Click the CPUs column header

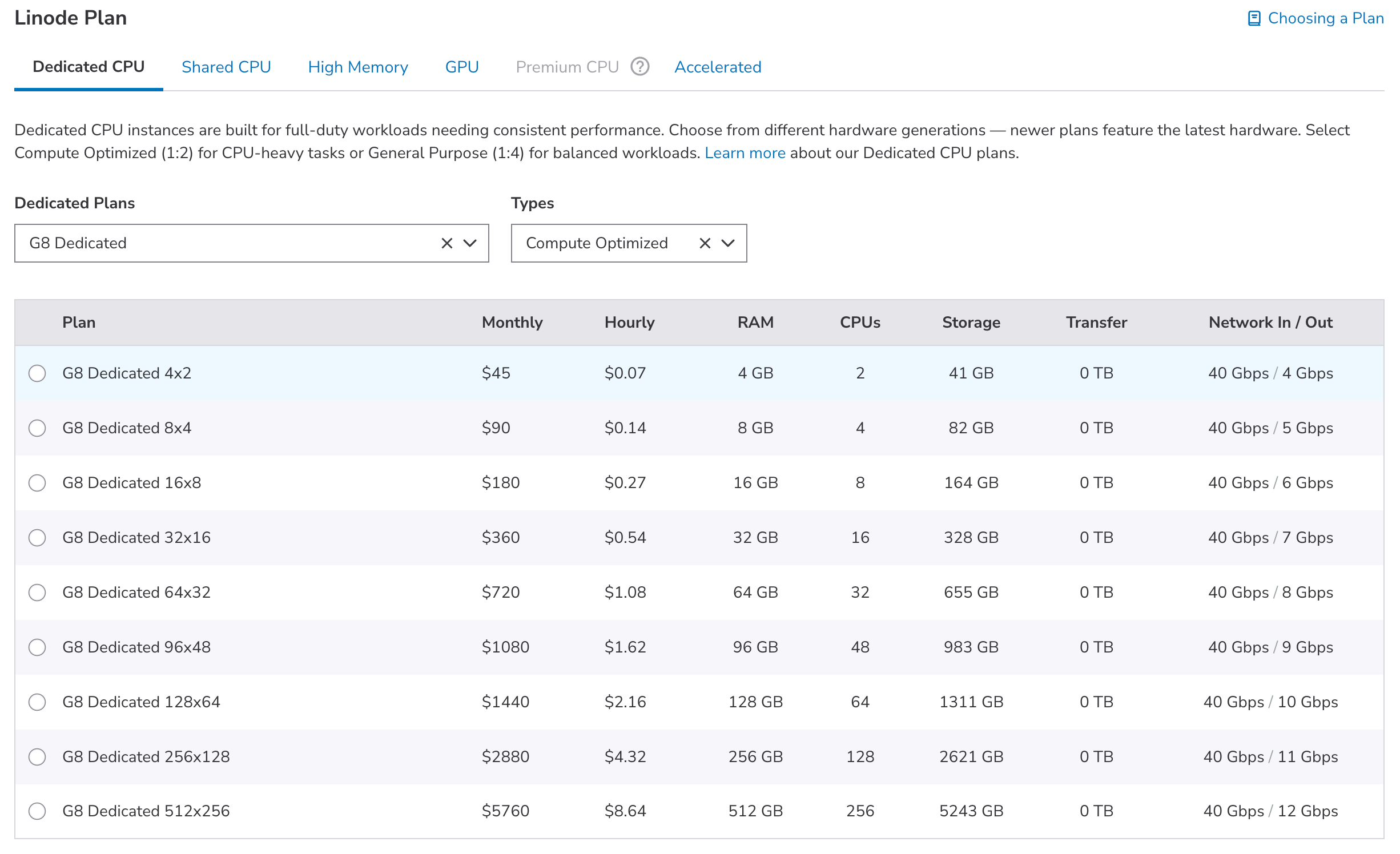(860, 323)
